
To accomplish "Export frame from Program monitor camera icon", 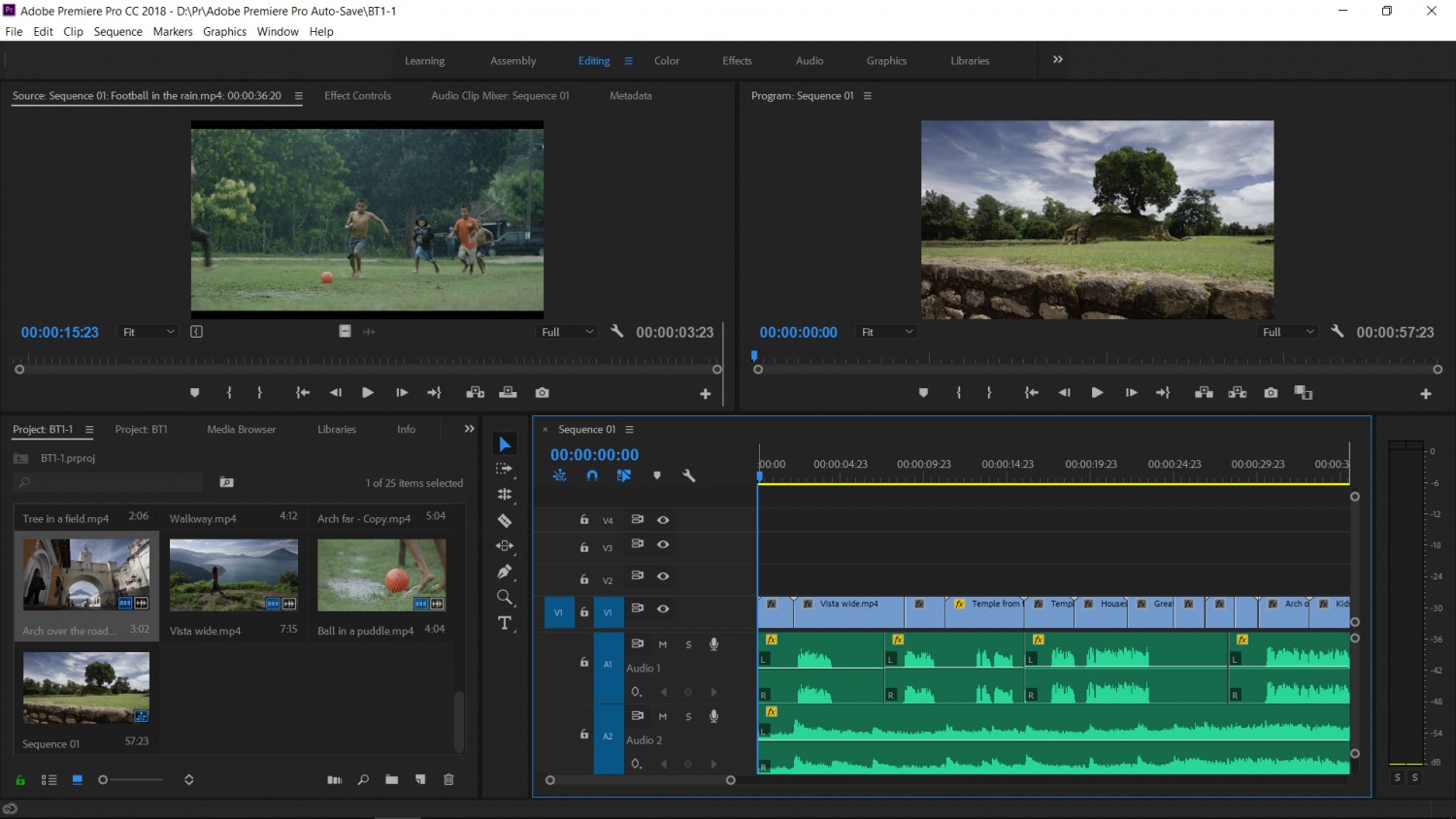I will [1271, 393].
